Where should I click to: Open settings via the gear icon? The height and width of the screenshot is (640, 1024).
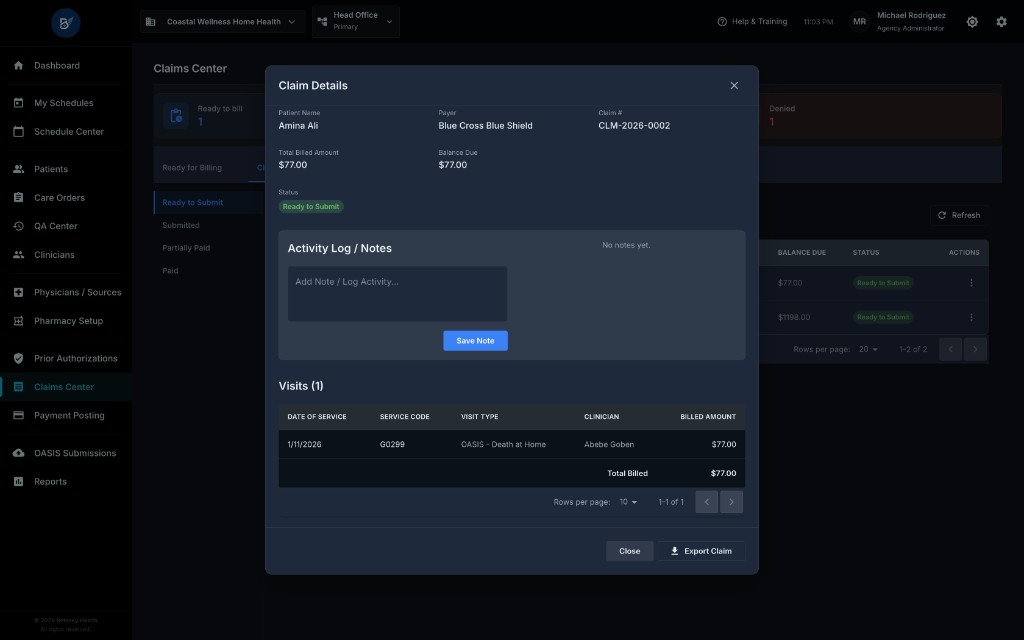click(1001, 22)
